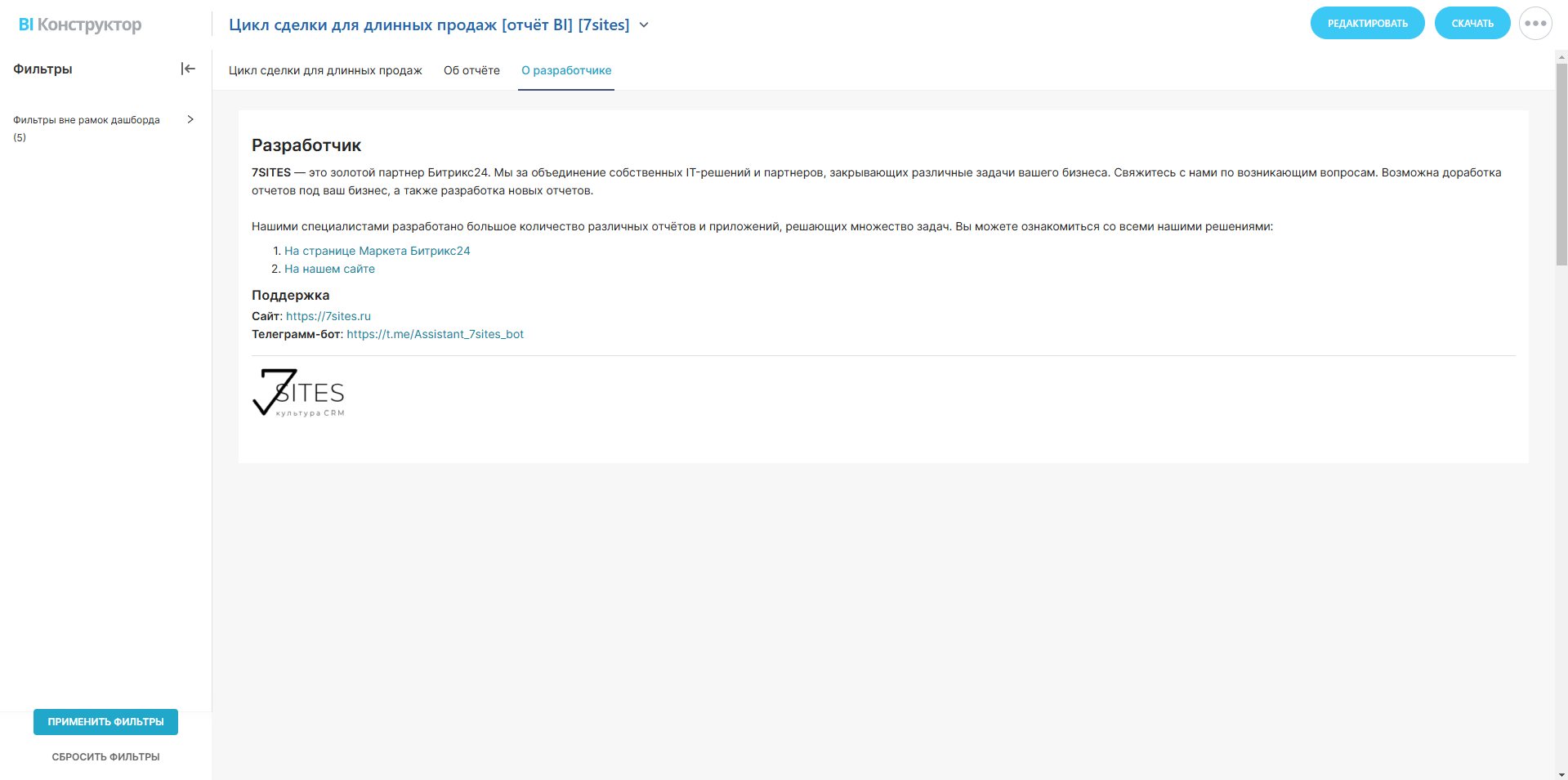Collapse the Фильтры sidebar panel
Viewport: 1568px width, 780px height.
coord(188,69)
